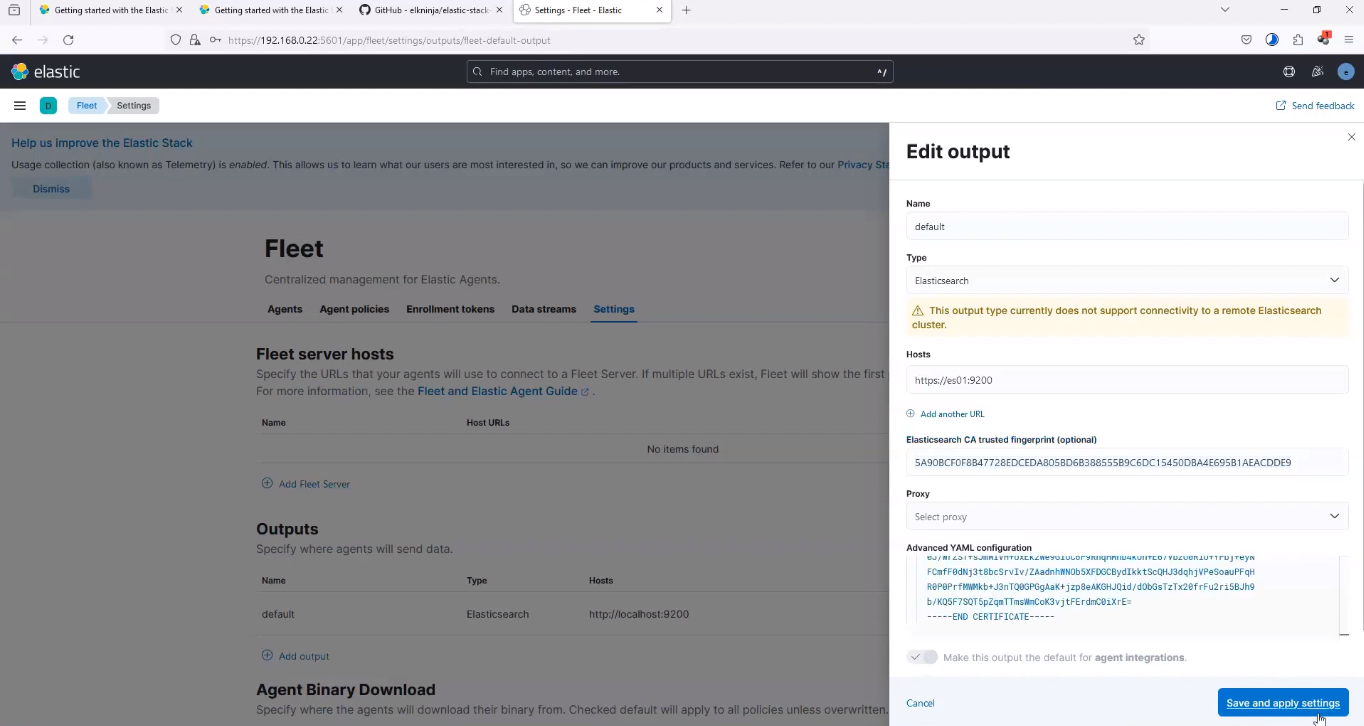Click http://localhost:9200 host cell
The width and height of the screenshot is (1364, 726).
pos(639,614)
